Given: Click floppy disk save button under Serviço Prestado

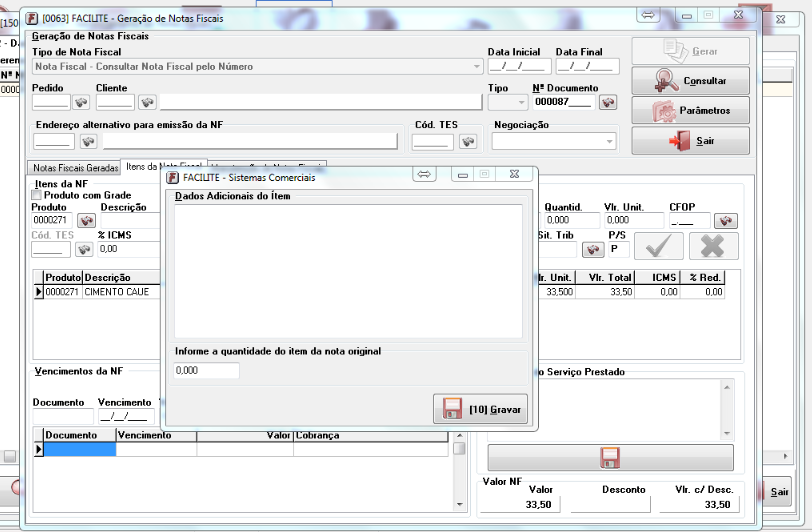Looking at the screenshot, I should 610,458.
